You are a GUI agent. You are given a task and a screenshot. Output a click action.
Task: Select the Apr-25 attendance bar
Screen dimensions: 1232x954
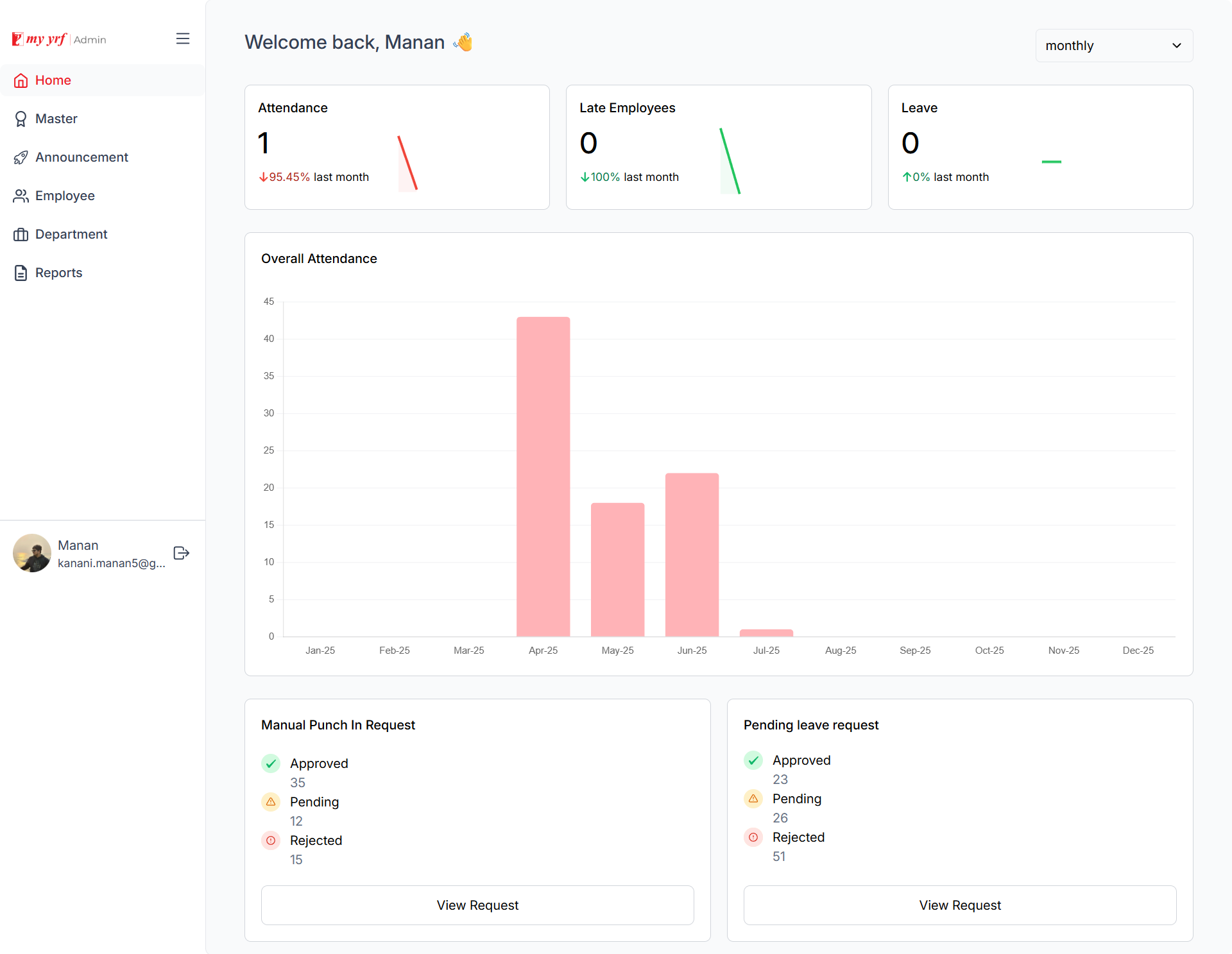(x=543, y=476)
